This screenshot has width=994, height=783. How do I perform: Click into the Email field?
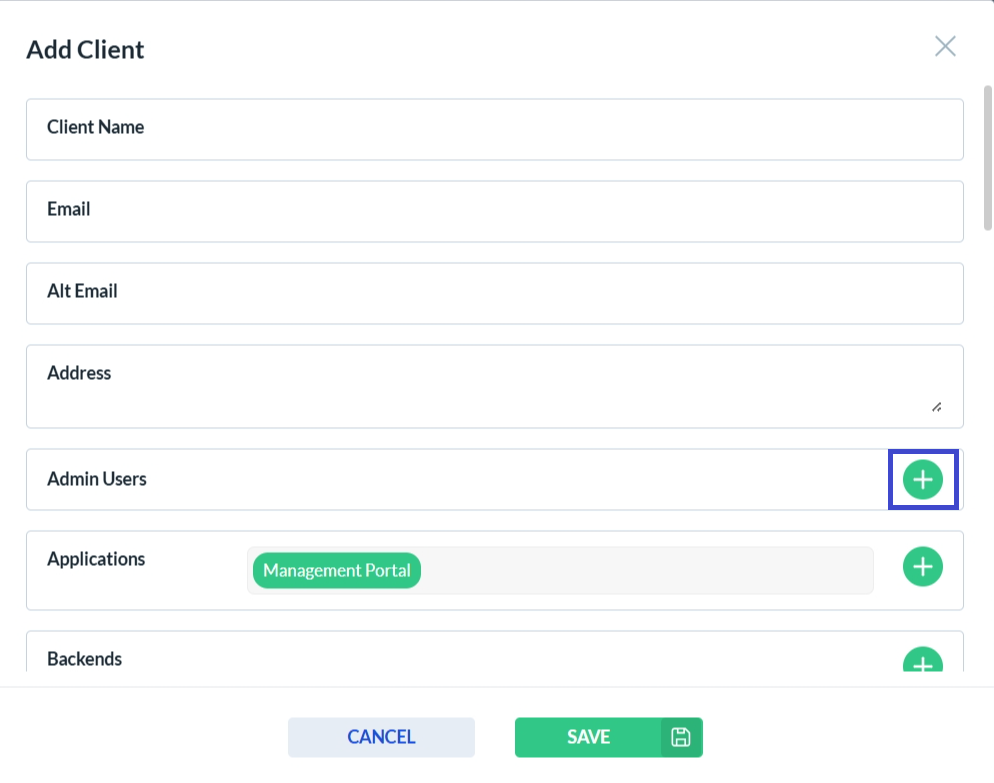pos(494,211)
